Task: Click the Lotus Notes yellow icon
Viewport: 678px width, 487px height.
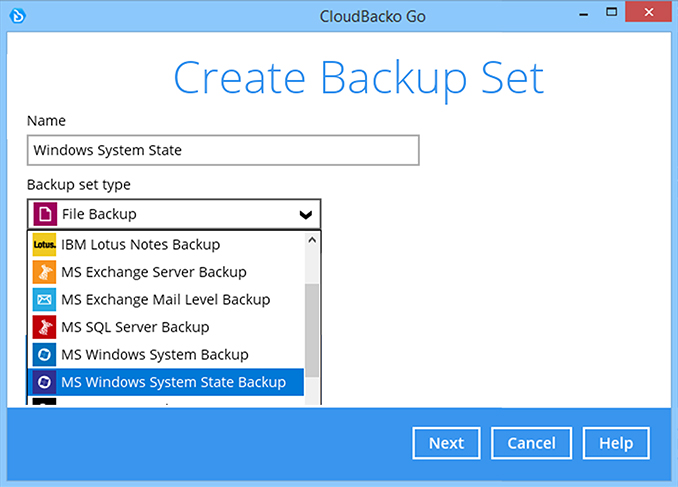Action: tap(44, 244)
